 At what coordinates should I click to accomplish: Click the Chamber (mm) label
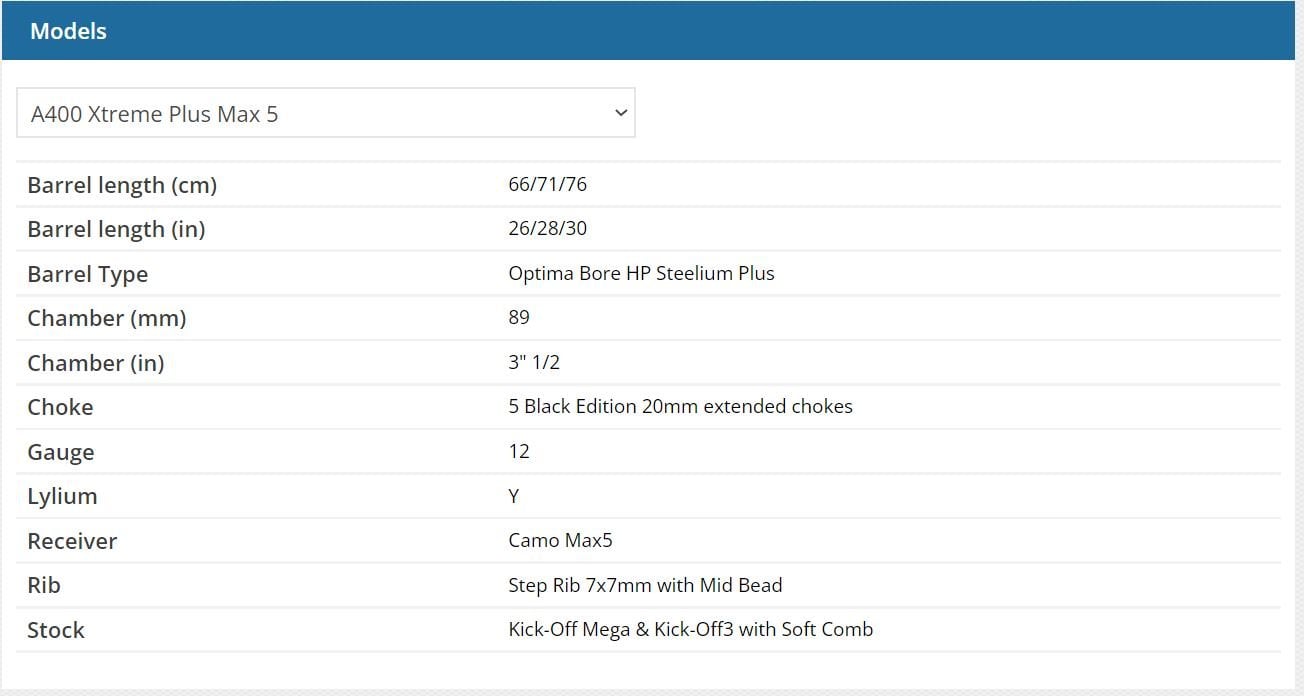click(x=107, y=318)
